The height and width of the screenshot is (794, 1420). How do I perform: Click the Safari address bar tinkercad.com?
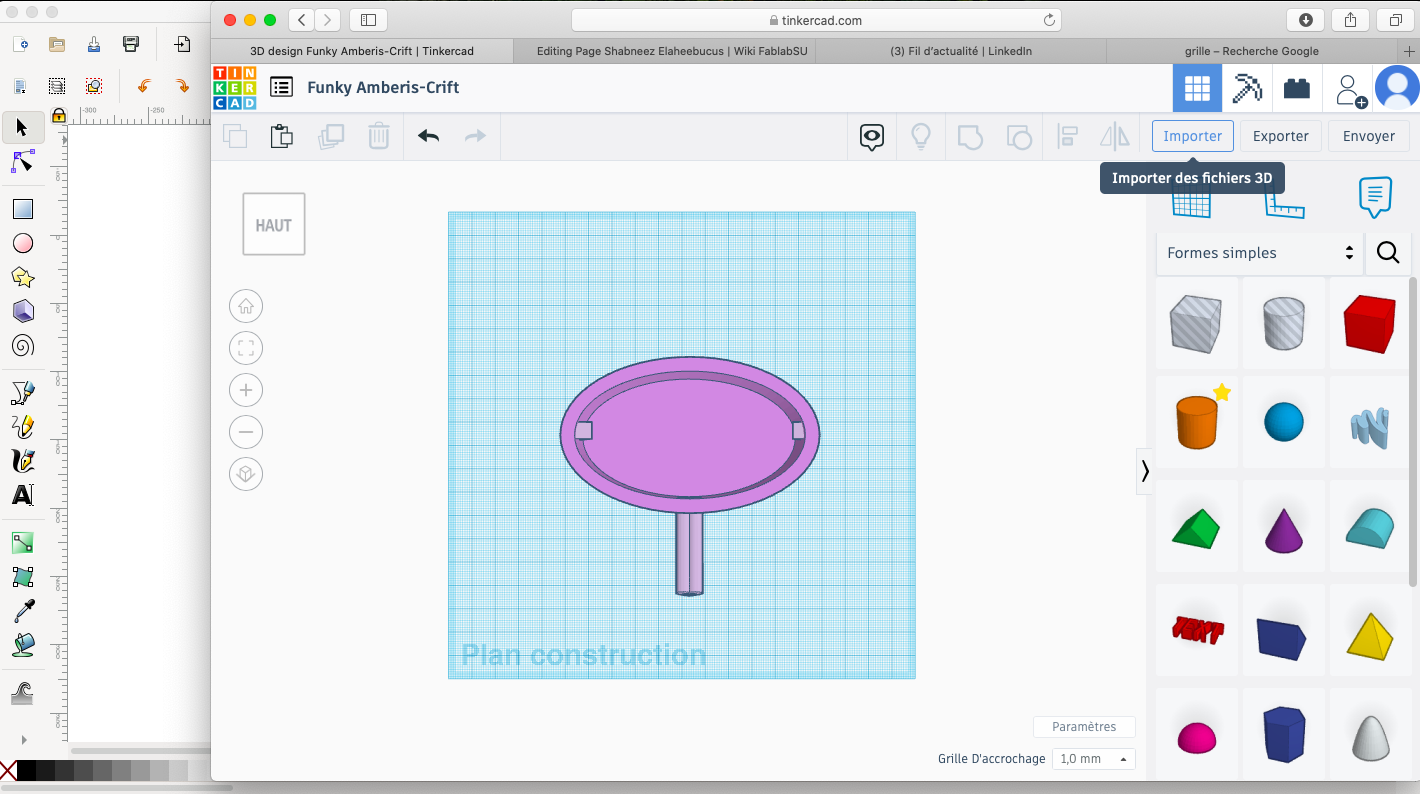[x=816, y=20]
